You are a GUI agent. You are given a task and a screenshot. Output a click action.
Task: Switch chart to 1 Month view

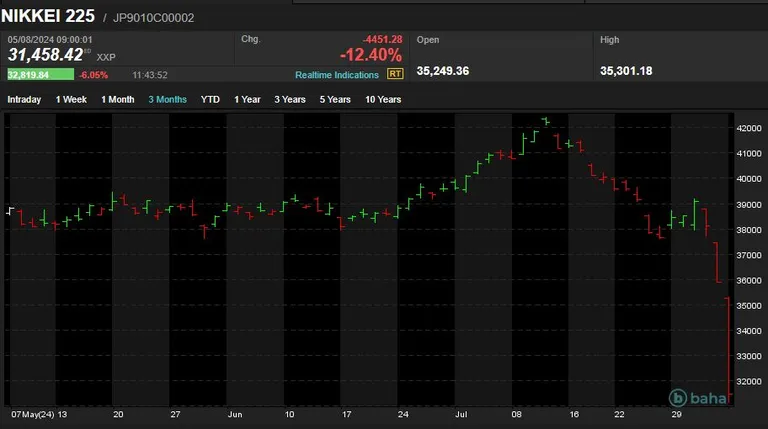pyautogui.click(x=118, y=99)
